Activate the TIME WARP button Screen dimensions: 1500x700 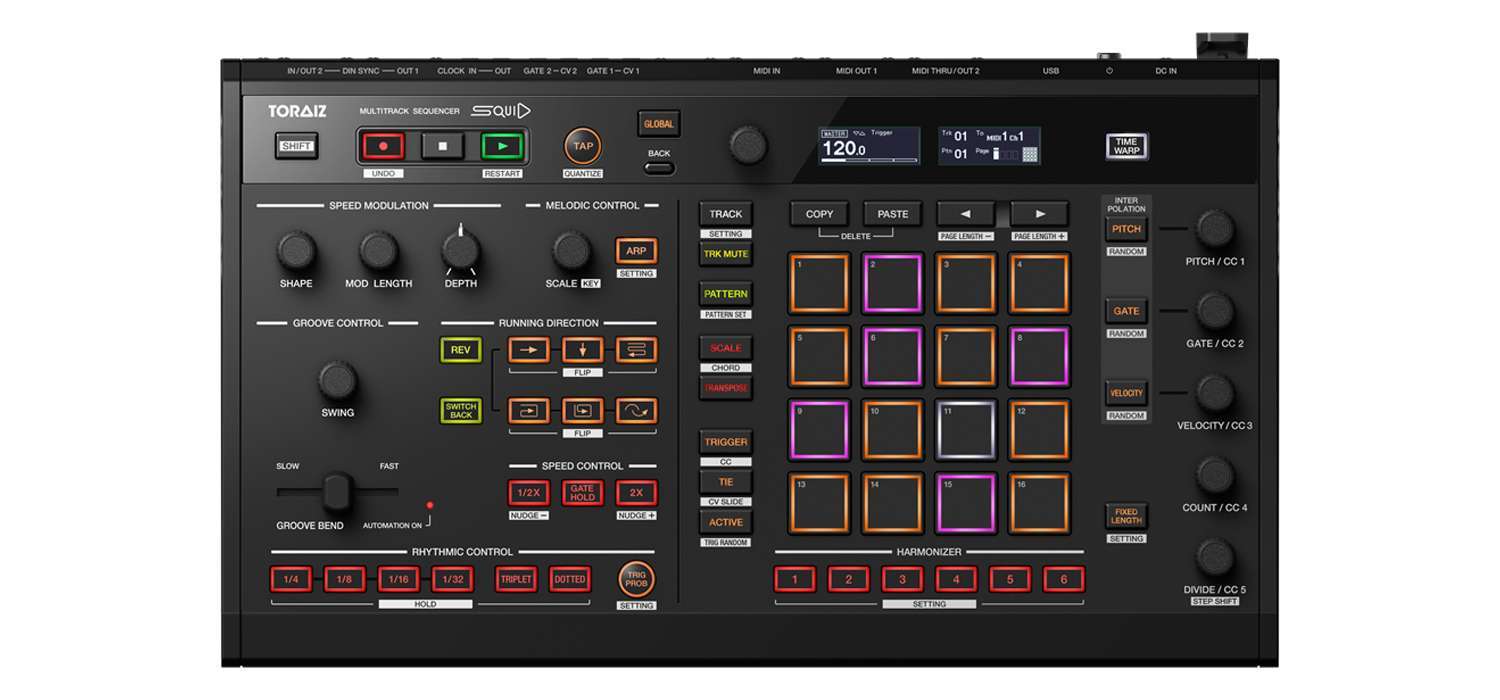coord(1126,146)
